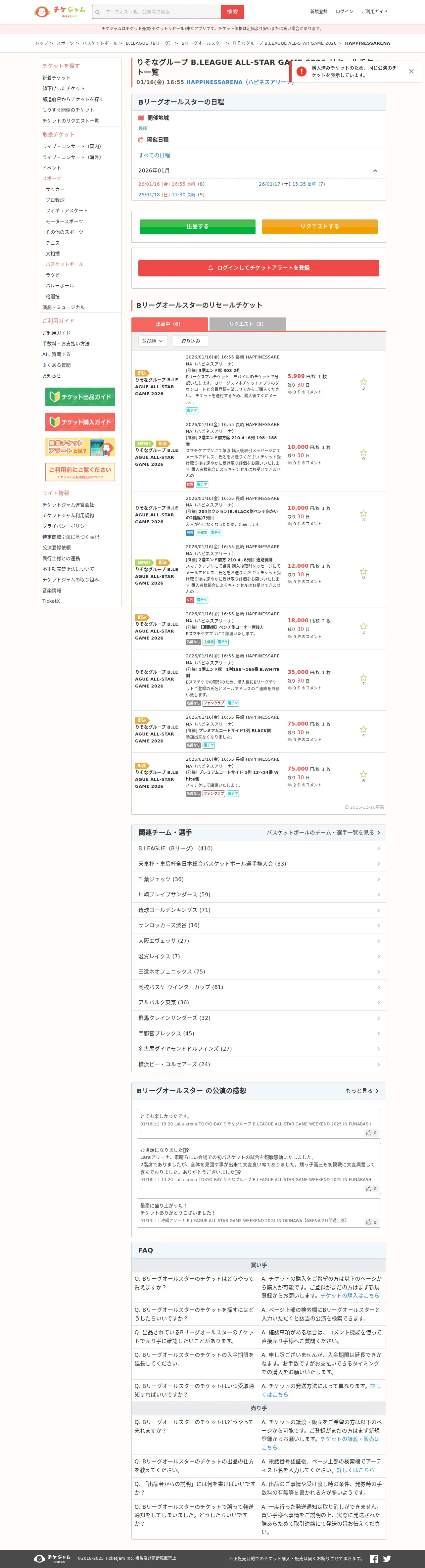Open フィギュアスケート in the sidebar
This screenshot has height=1568, width=425.
point(67,211)
